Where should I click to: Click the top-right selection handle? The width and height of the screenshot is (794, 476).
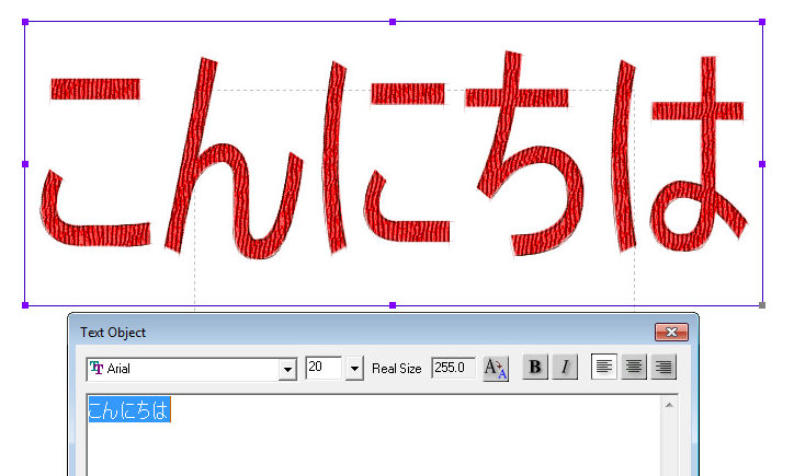tap(762, 22)
